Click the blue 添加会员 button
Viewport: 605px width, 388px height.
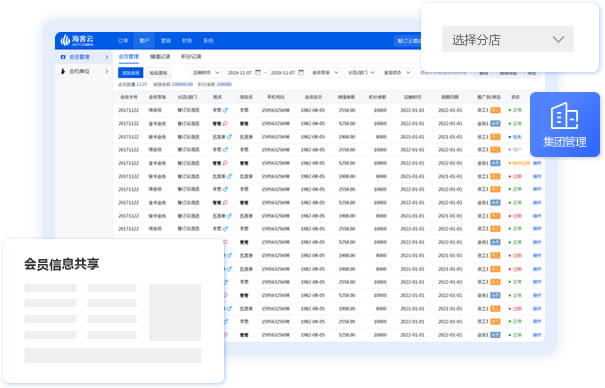pos(130,73)
